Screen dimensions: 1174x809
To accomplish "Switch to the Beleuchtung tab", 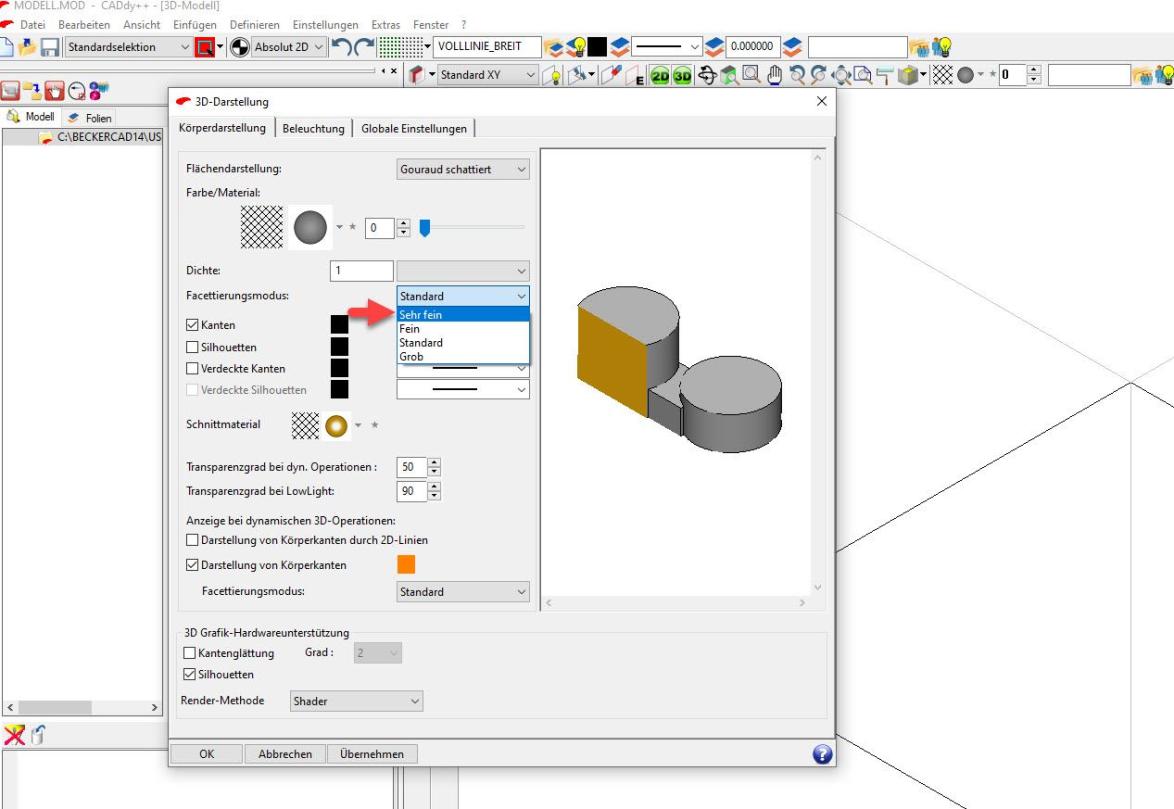I will (x=313, y=128).
